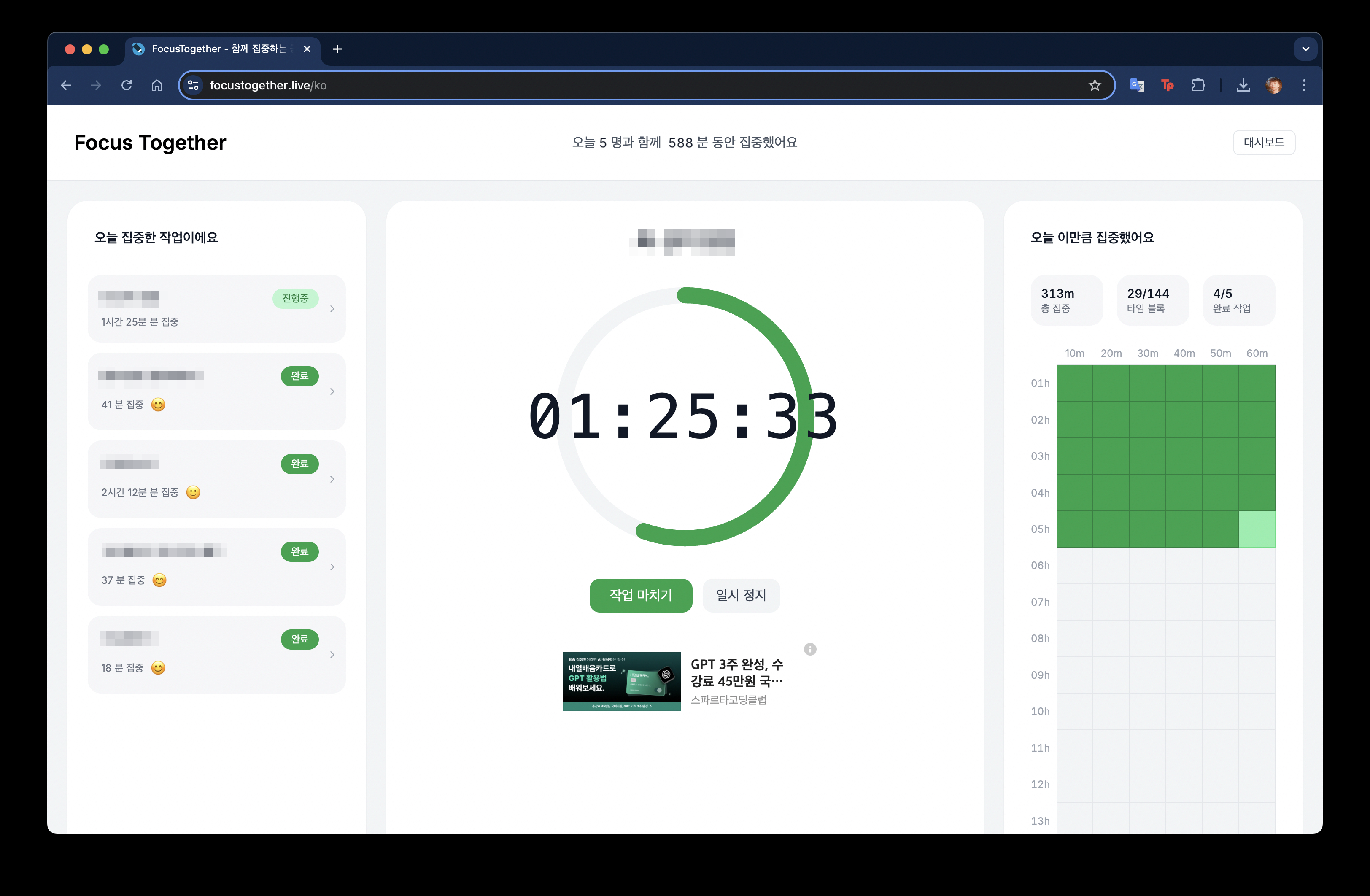Click the home icon

[156, 85]
